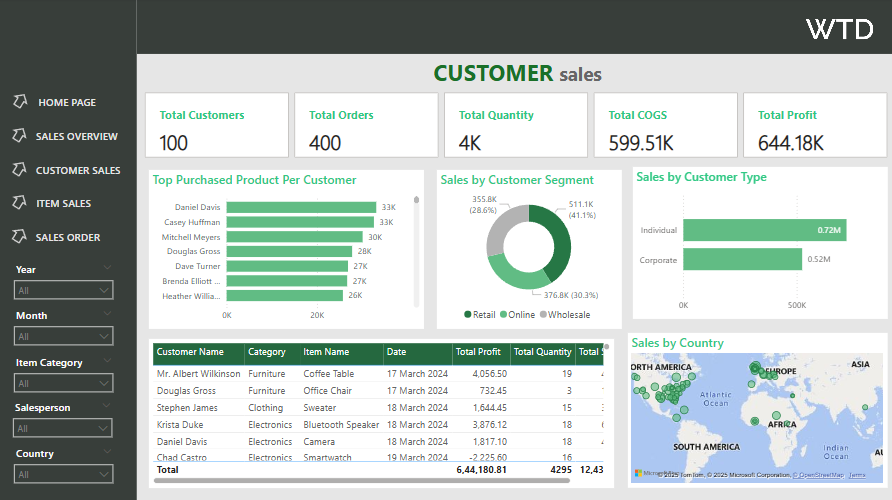
Task: Sort table by Total Profit column header
Action: (x=481, y=352)
